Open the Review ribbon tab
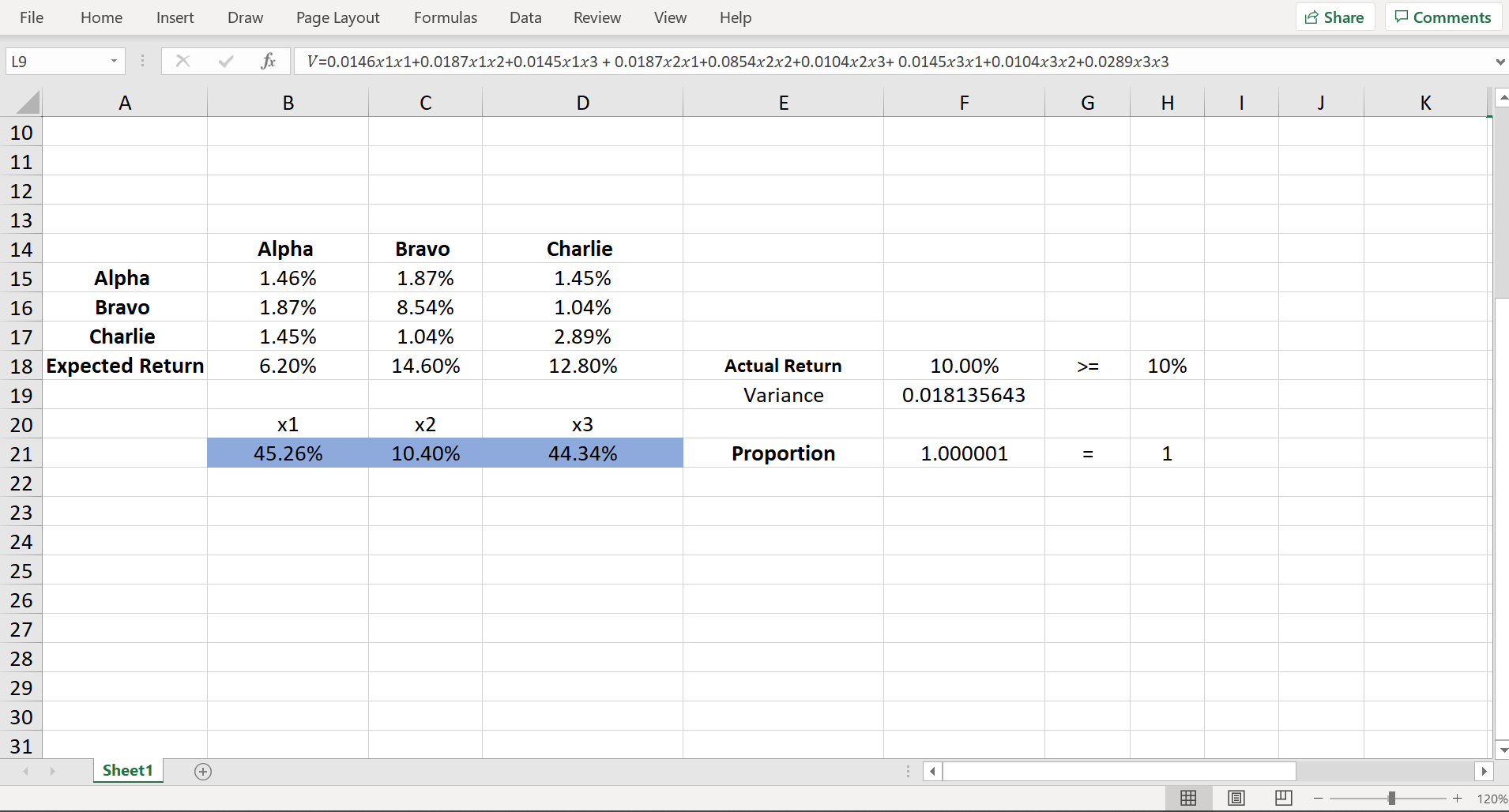This screenshot has height=812, width=1509. (x=596, y=17)
